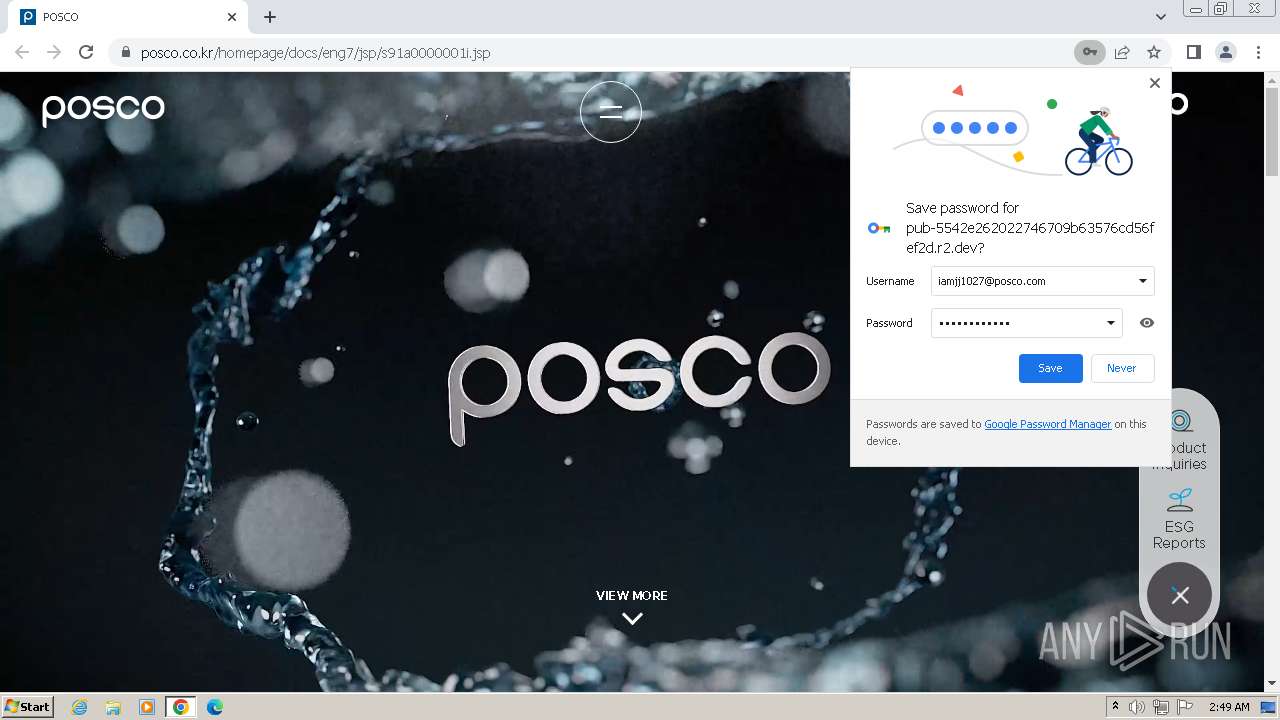Click the Save password for domain text

click(1030, 228)
